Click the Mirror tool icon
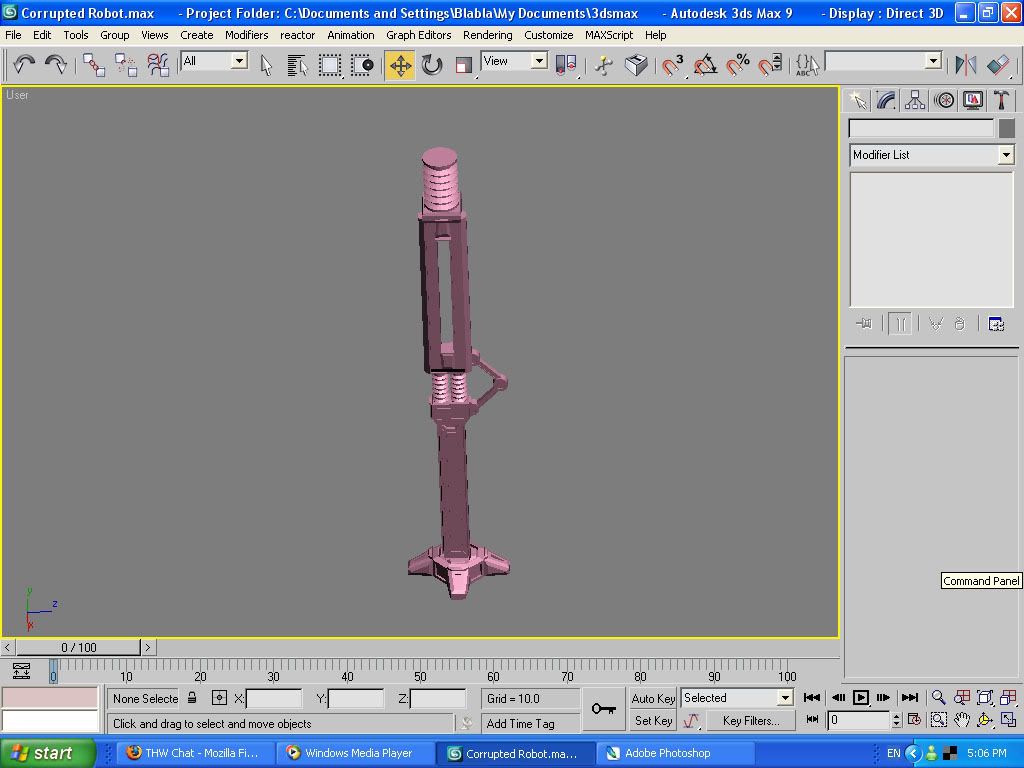 [966, 65]
